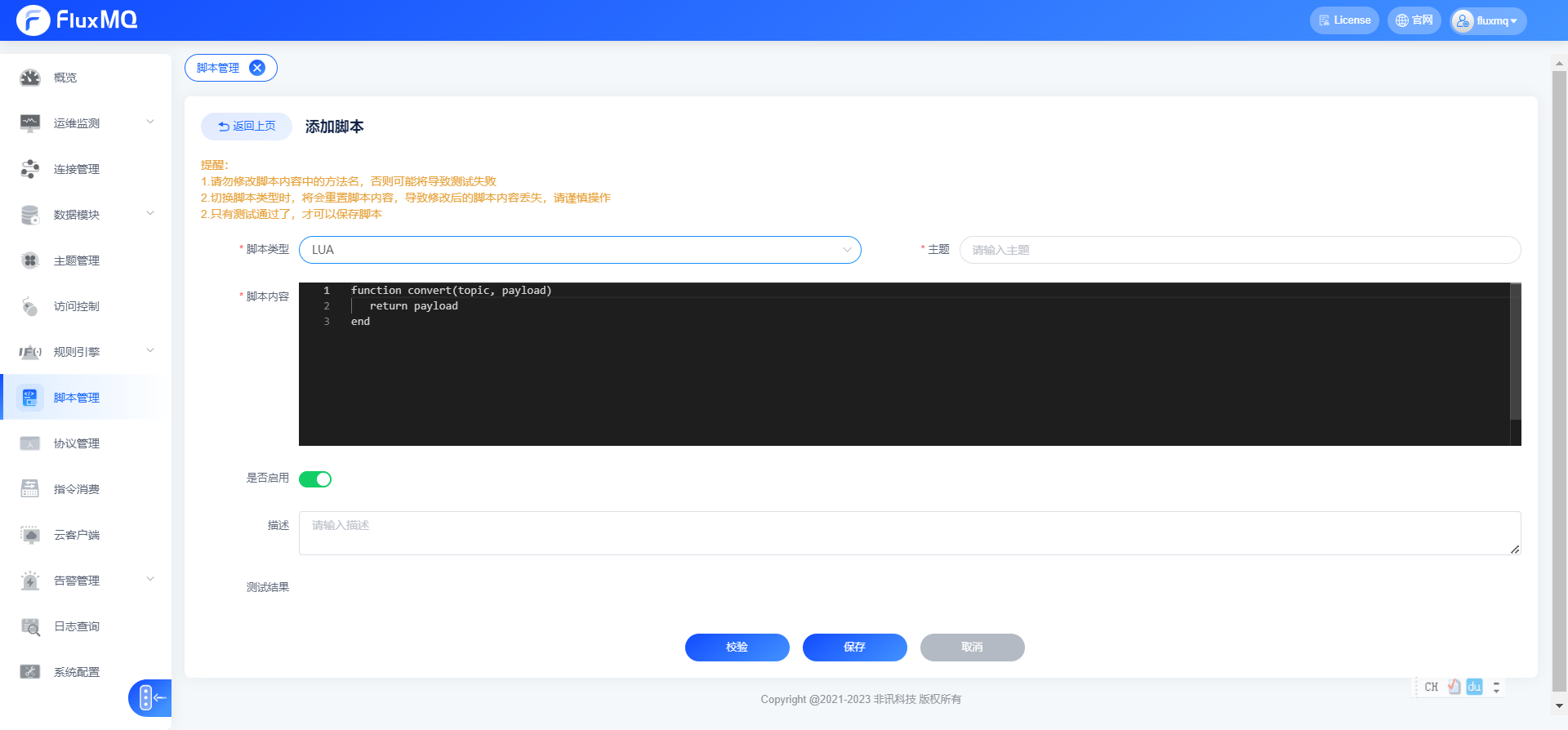Image resolution: width=1568 pixels, height=730 pixels.
Task: Click the 保存 save button
Action: [854, 647]
